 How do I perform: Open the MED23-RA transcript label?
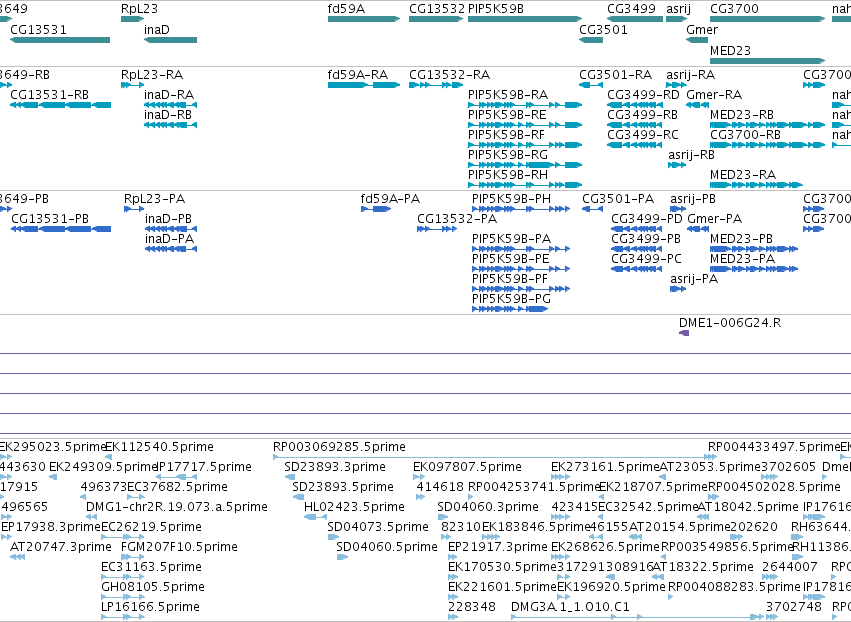(x=743, y=175)
